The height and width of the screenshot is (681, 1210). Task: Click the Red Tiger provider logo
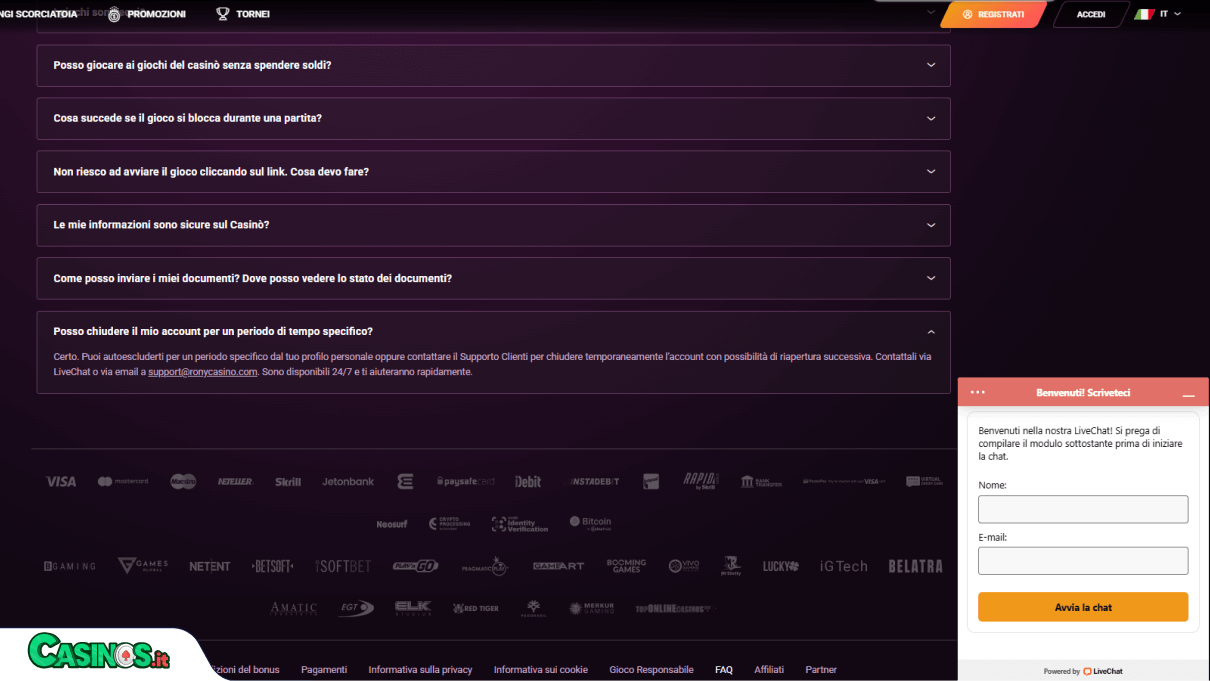point(476,608)
